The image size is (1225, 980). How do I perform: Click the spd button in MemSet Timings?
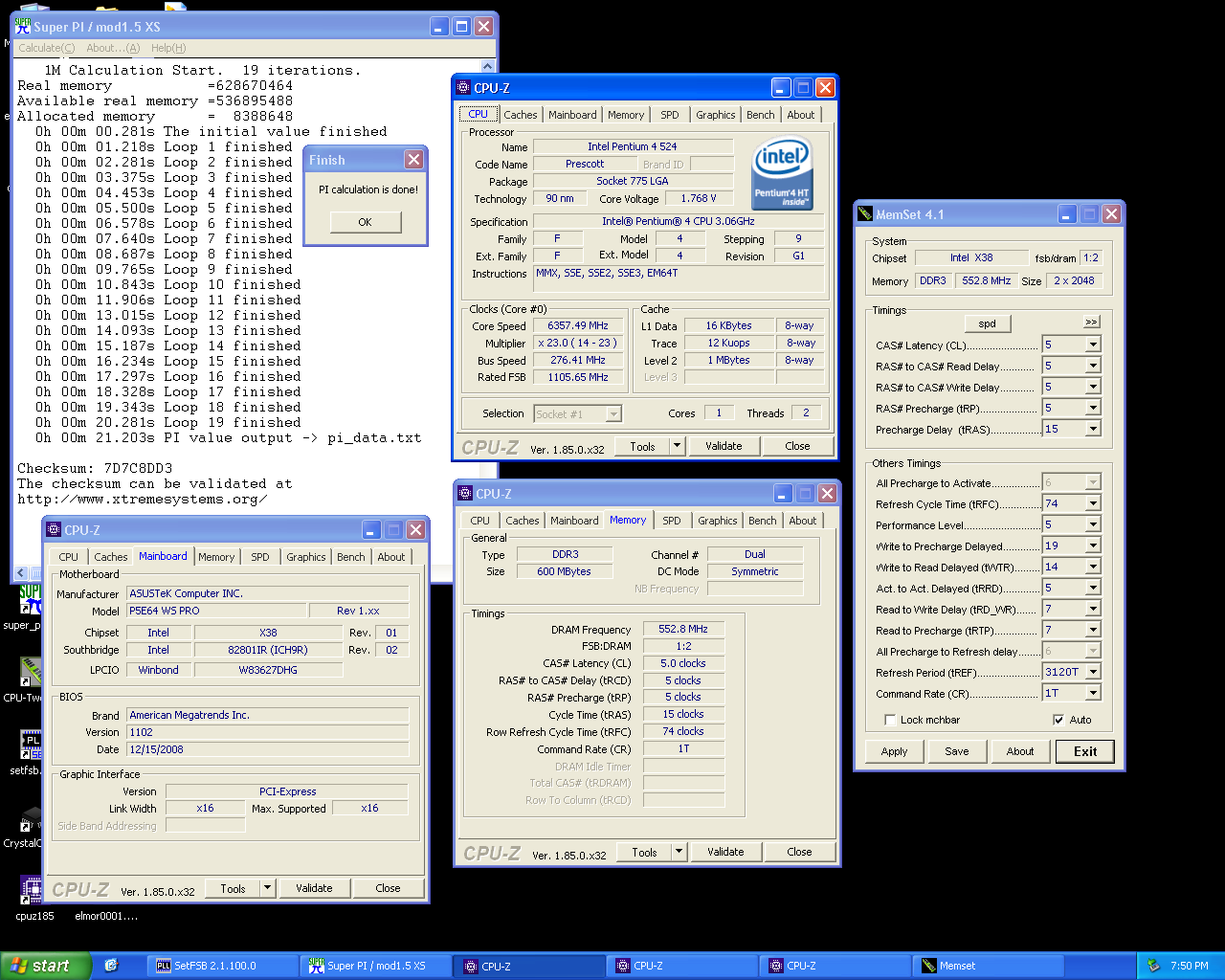coord(987,323)
